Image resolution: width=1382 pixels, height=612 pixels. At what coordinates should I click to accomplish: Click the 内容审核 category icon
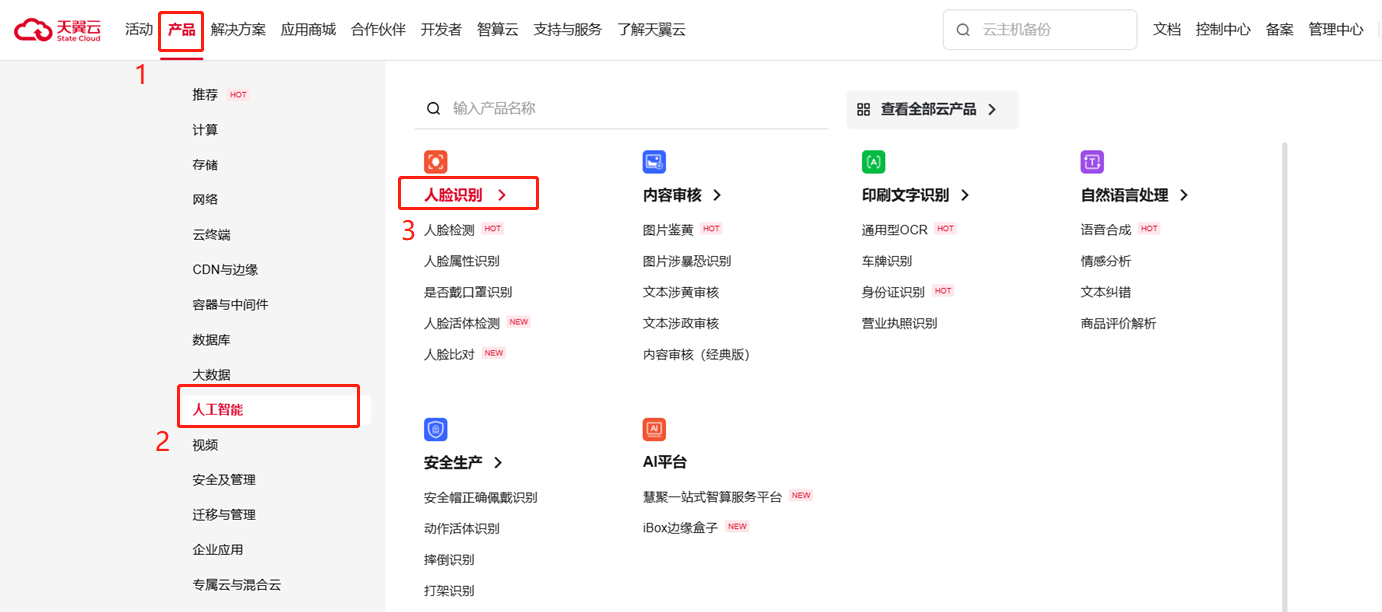coord(654,162)
